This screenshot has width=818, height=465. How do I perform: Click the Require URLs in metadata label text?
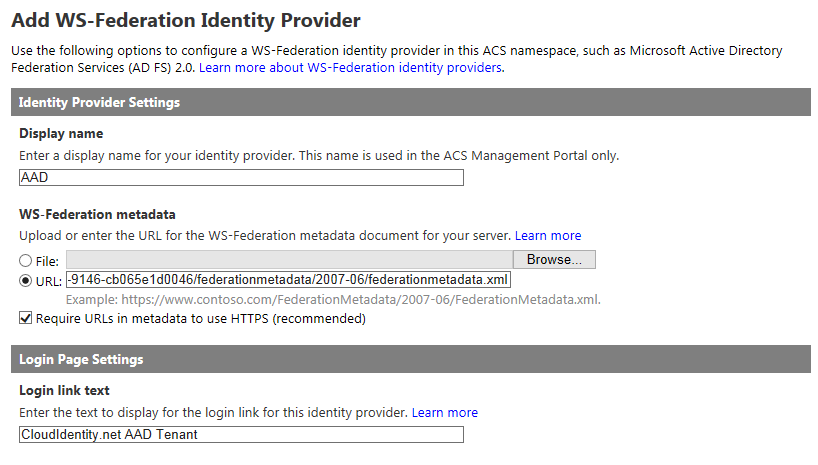click(x=201, y=318)
